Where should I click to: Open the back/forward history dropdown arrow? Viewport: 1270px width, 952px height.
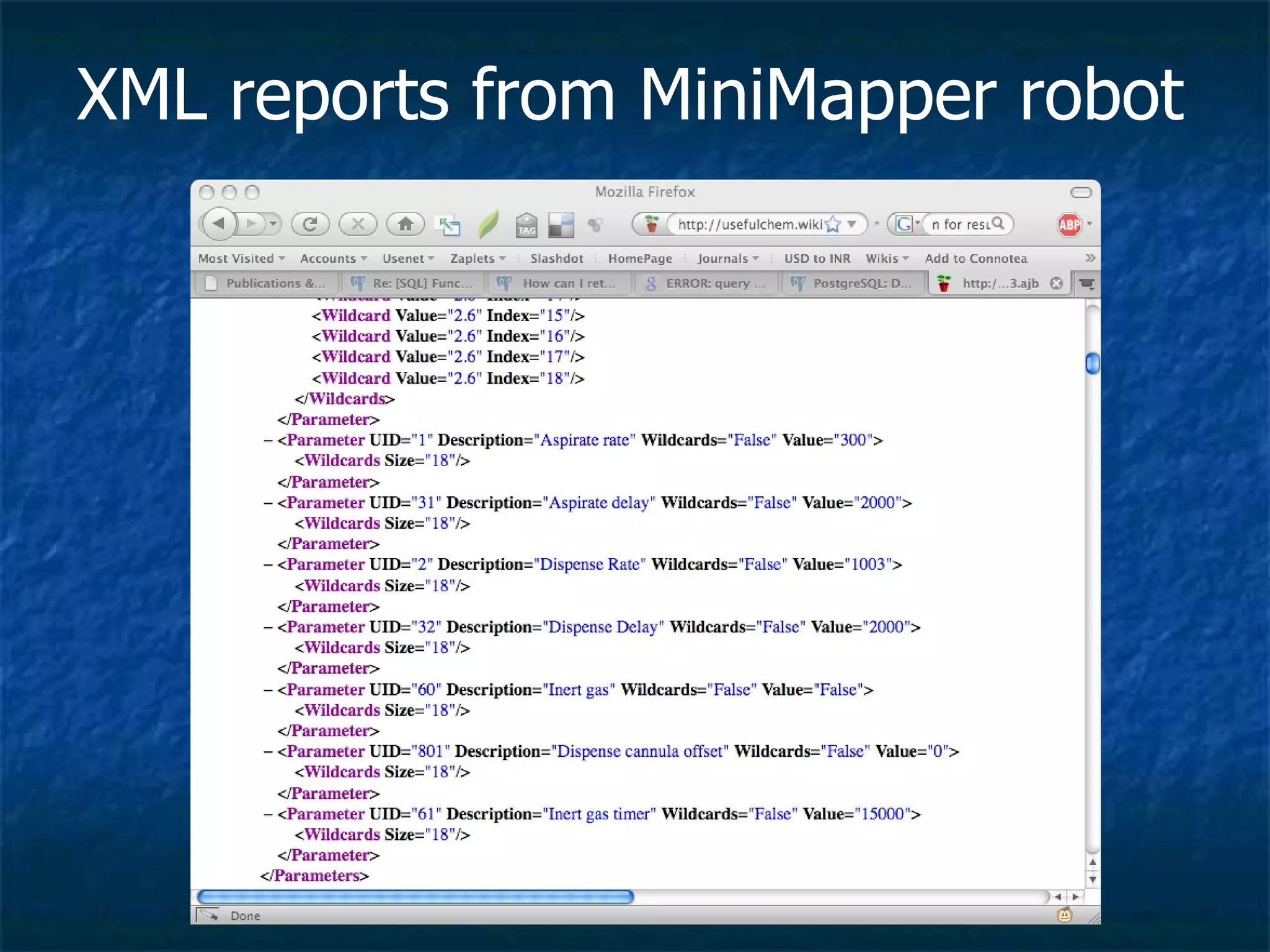[272, 224]
